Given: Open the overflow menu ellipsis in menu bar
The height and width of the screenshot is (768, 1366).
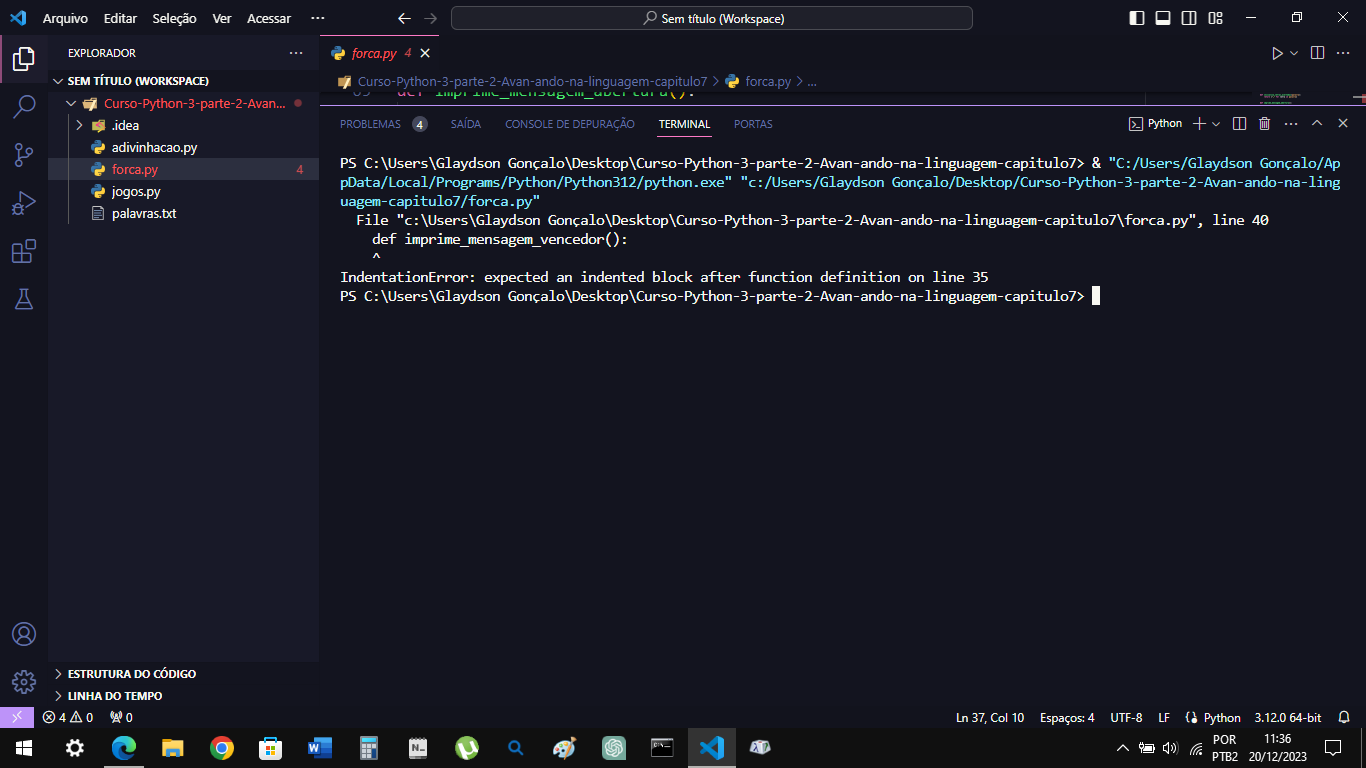Looking at the screenshot, I should (318, 18).
